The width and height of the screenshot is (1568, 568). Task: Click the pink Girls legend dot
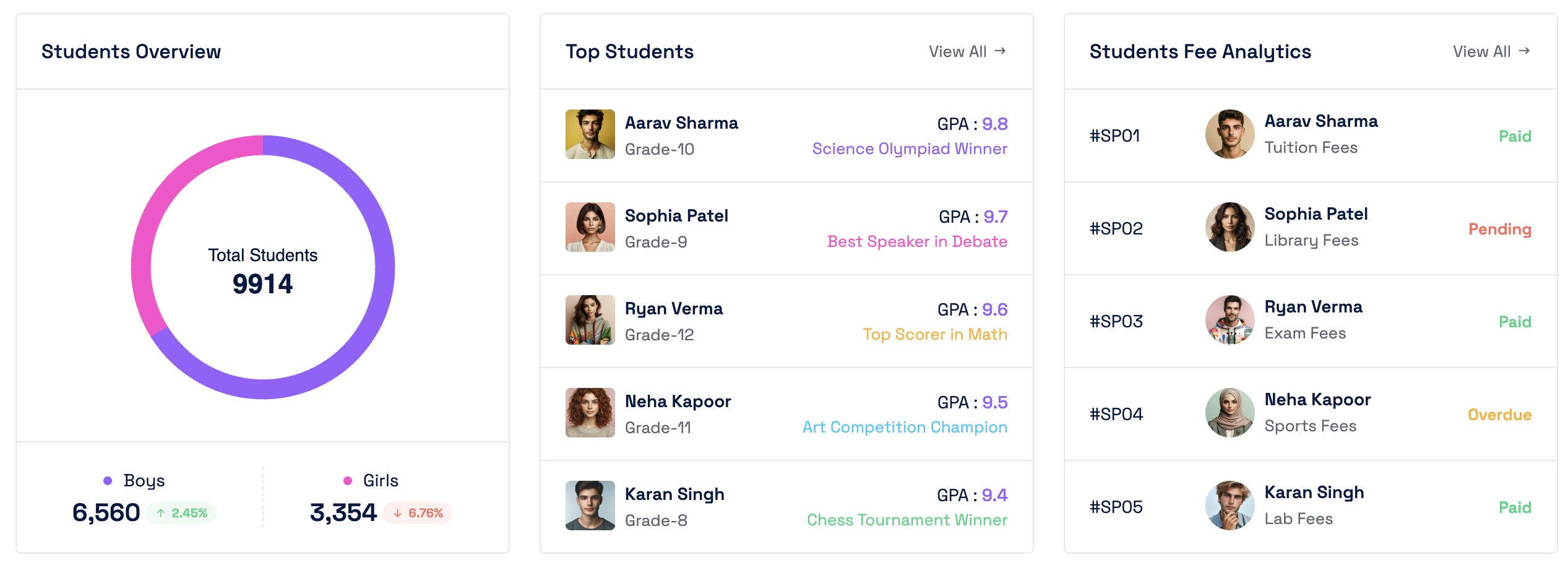click(x=348, y=481)
